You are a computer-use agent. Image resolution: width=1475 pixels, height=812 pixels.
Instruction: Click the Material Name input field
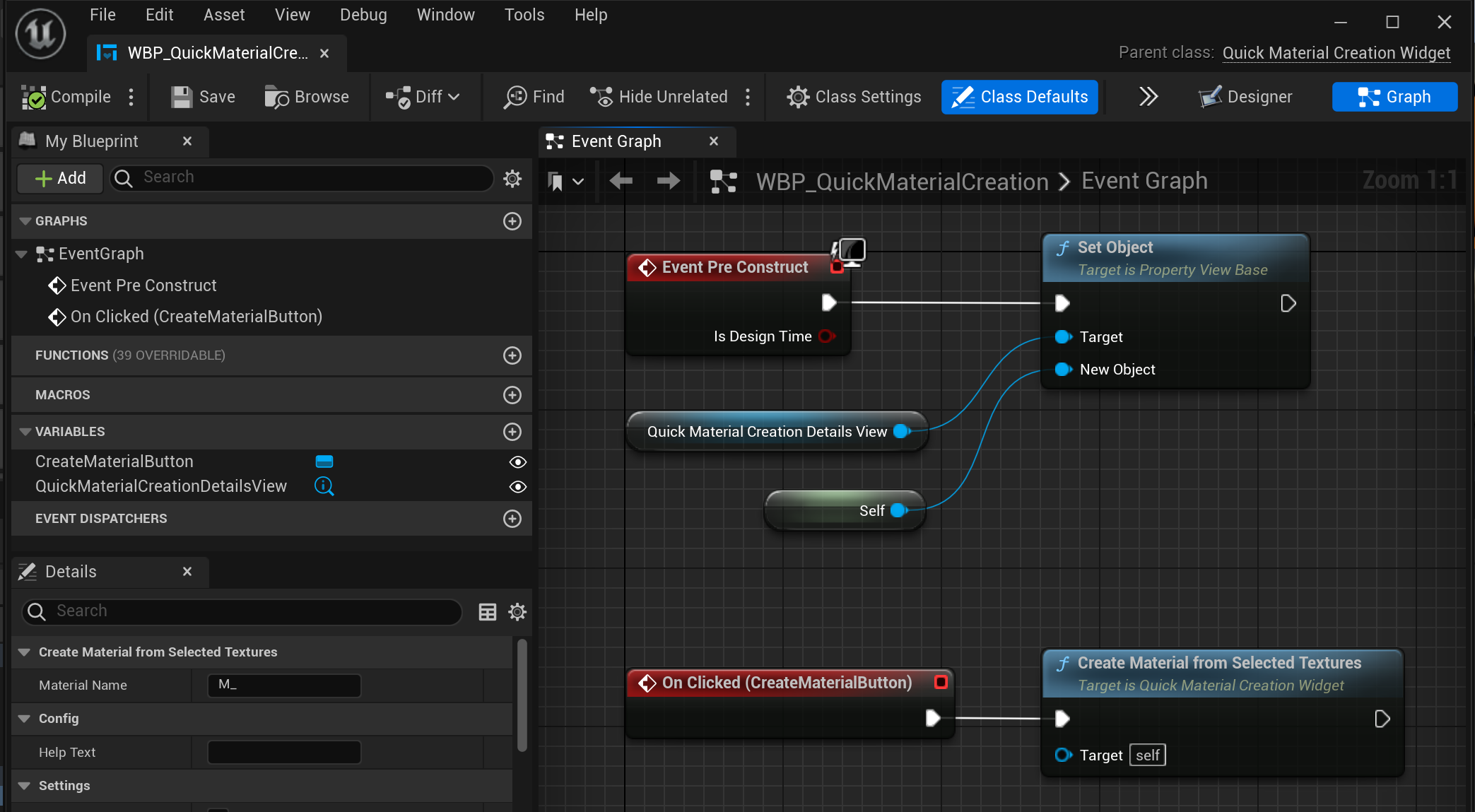[x=284, y=685]
